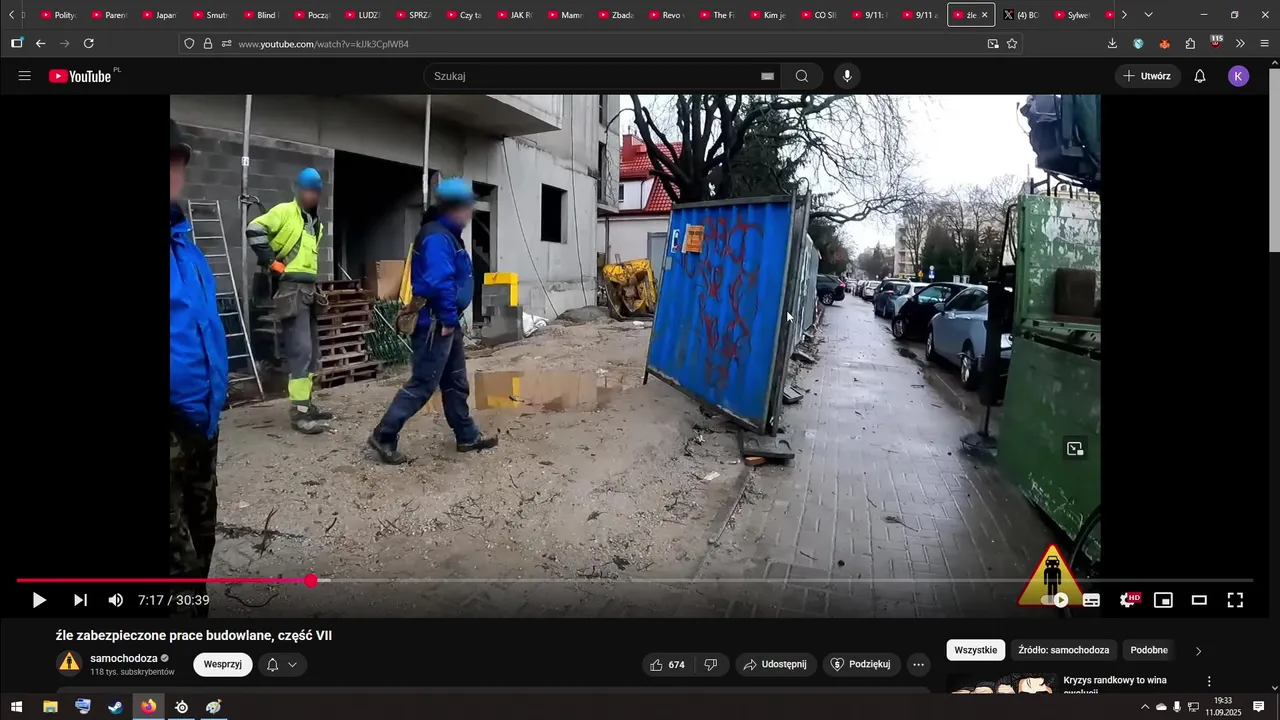Open video info card overlay icon
This screenshot has width=1280, height=720.
point(1075,449)
